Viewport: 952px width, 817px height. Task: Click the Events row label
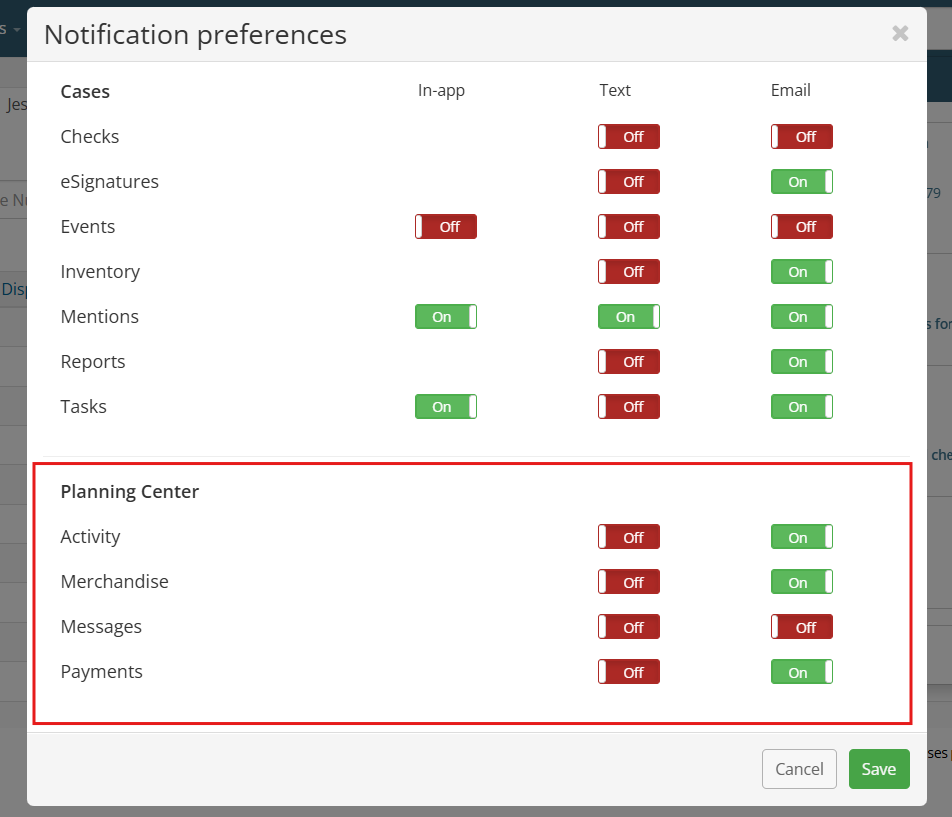(x=87, y=226)
